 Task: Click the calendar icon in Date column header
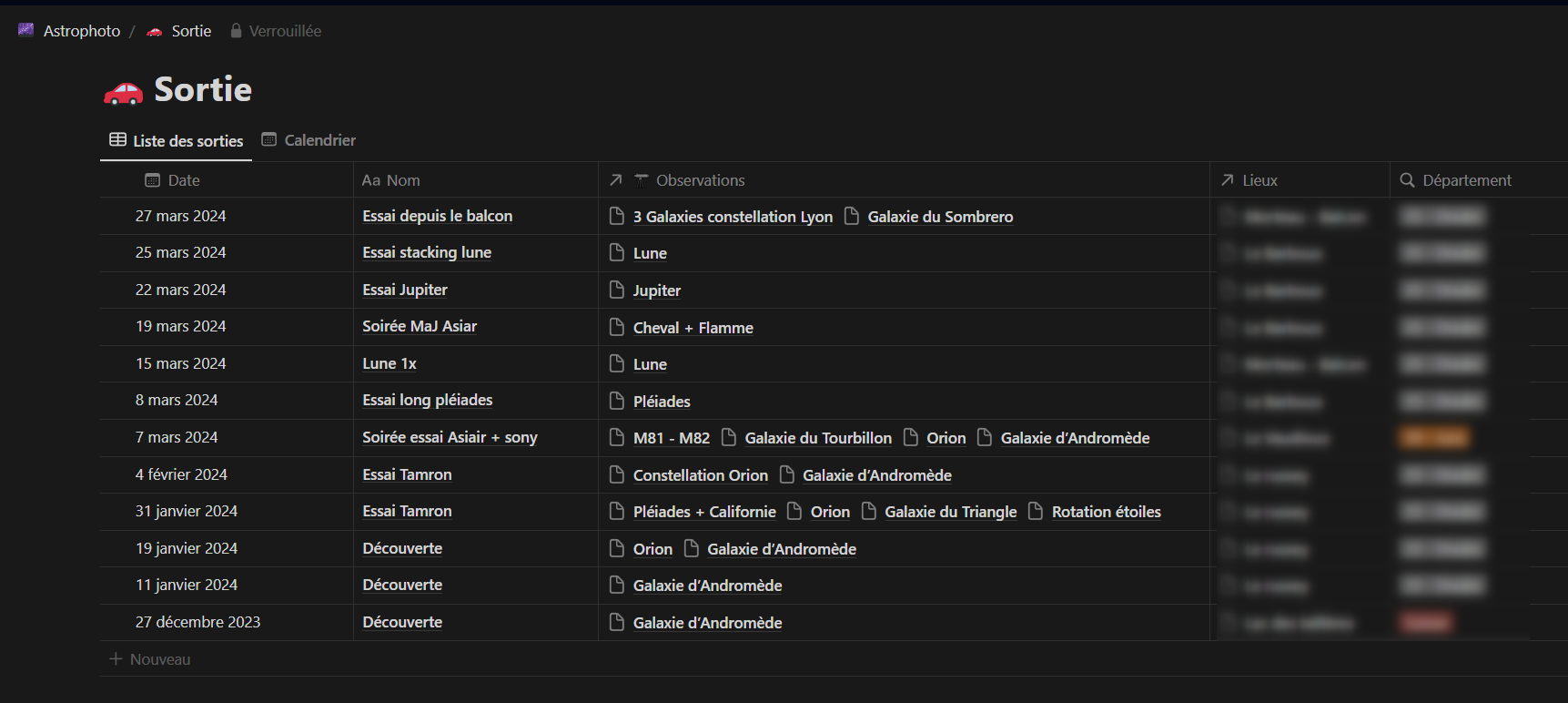(152, 180)
